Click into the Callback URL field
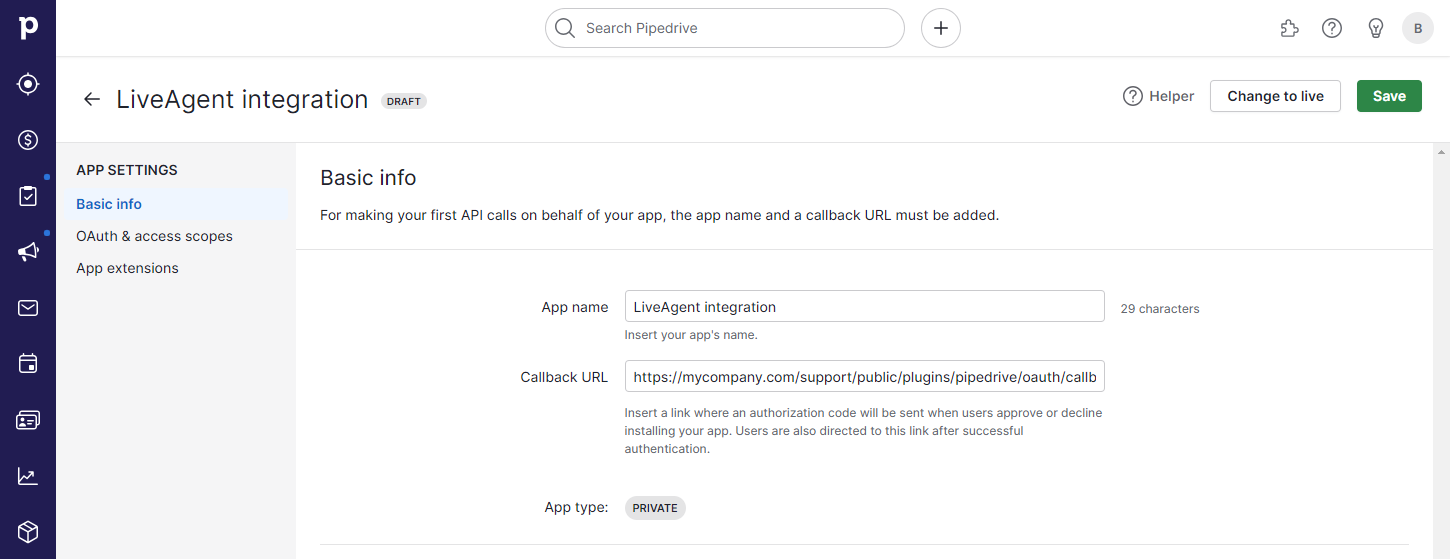Image resolution: width=1450 pixels, height=559 pixels. click(864, 377)
